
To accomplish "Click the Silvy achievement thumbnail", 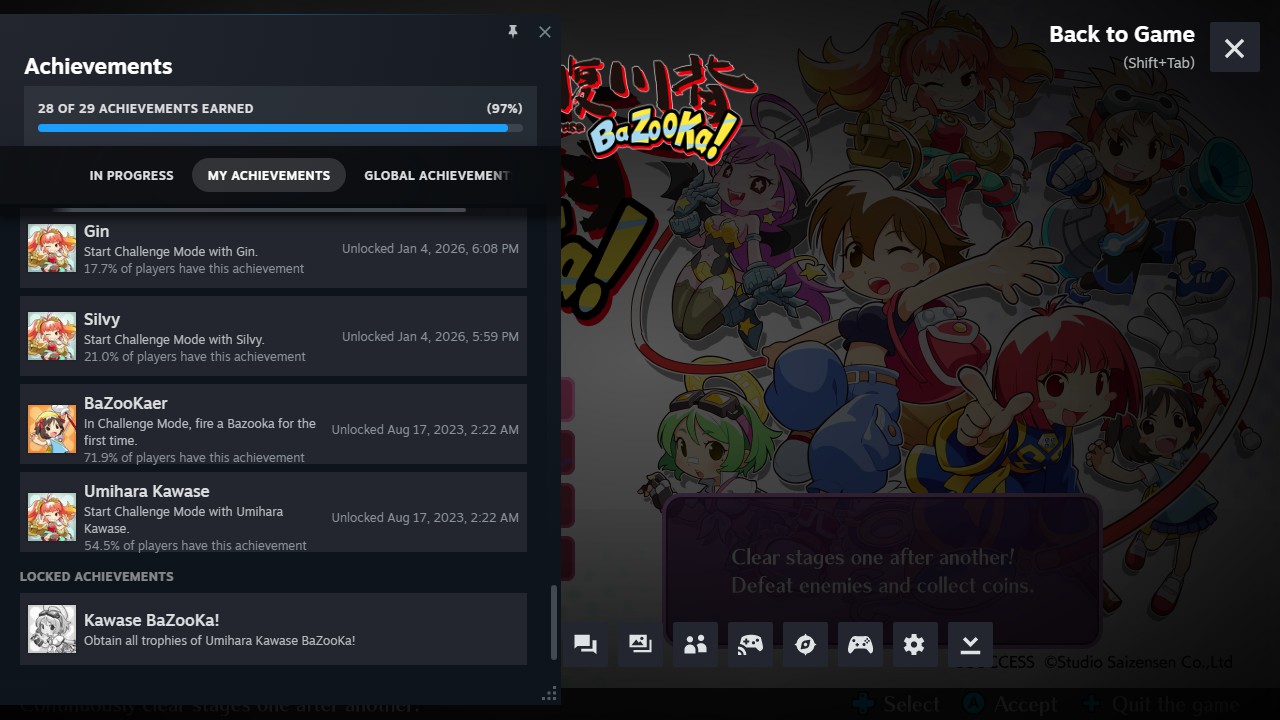I will point(52,336).
